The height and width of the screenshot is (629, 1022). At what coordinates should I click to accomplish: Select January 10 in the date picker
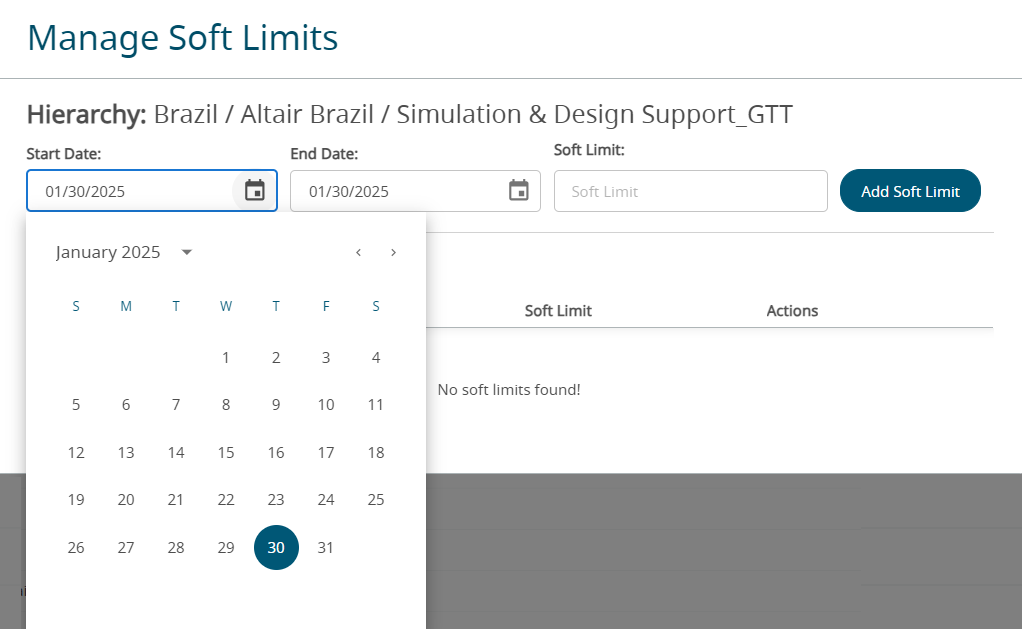[x=326, y=405]
